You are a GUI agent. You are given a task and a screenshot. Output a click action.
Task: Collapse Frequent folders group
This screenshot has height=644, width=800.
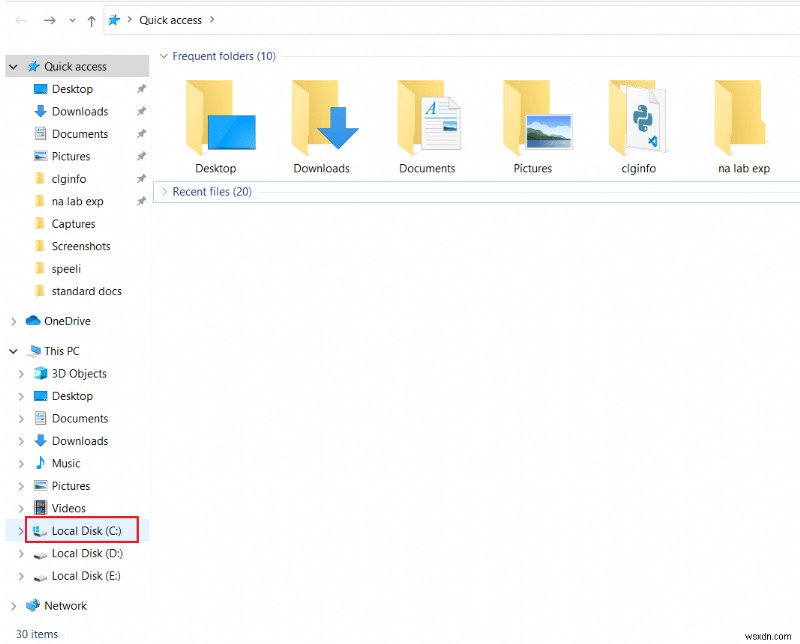[164, 56]
